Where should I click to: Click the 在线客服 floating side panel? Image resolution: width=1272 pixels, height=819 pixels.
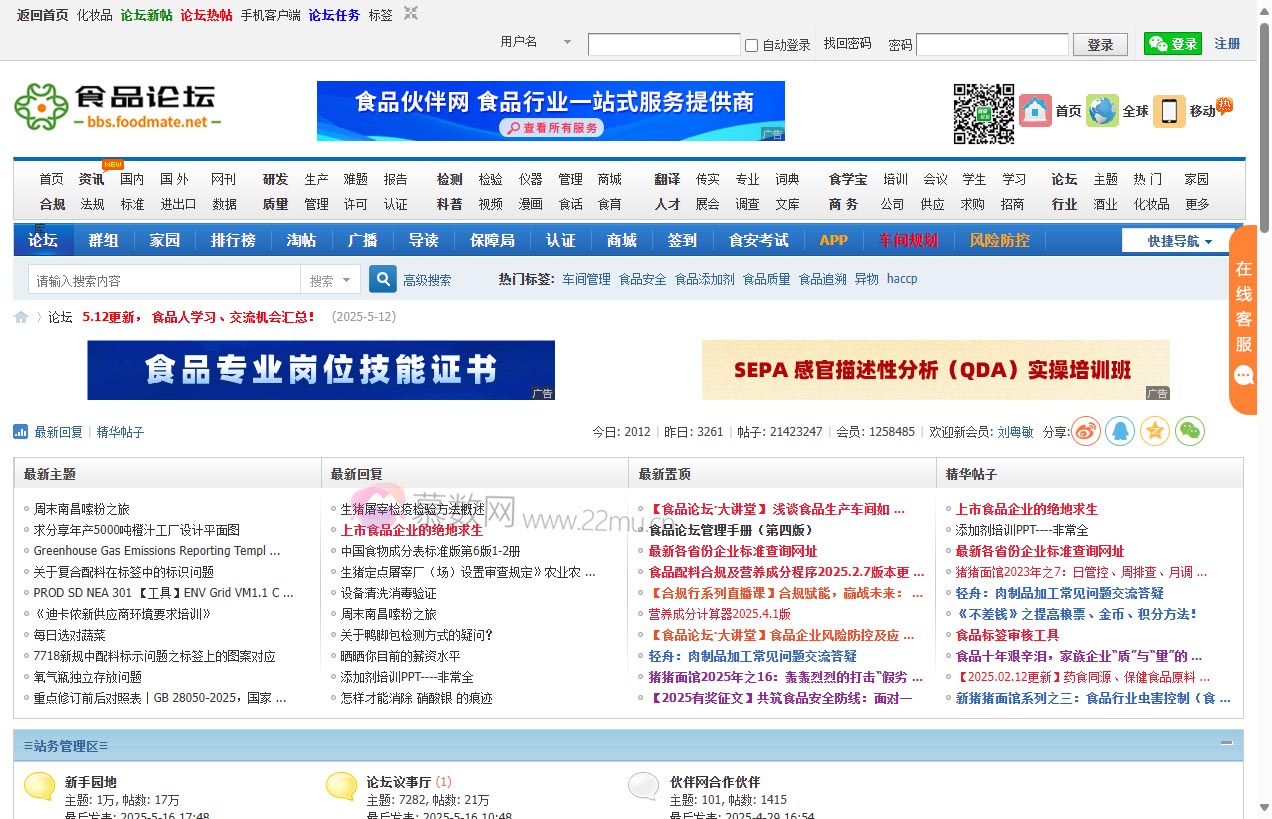click(1243, 320)
